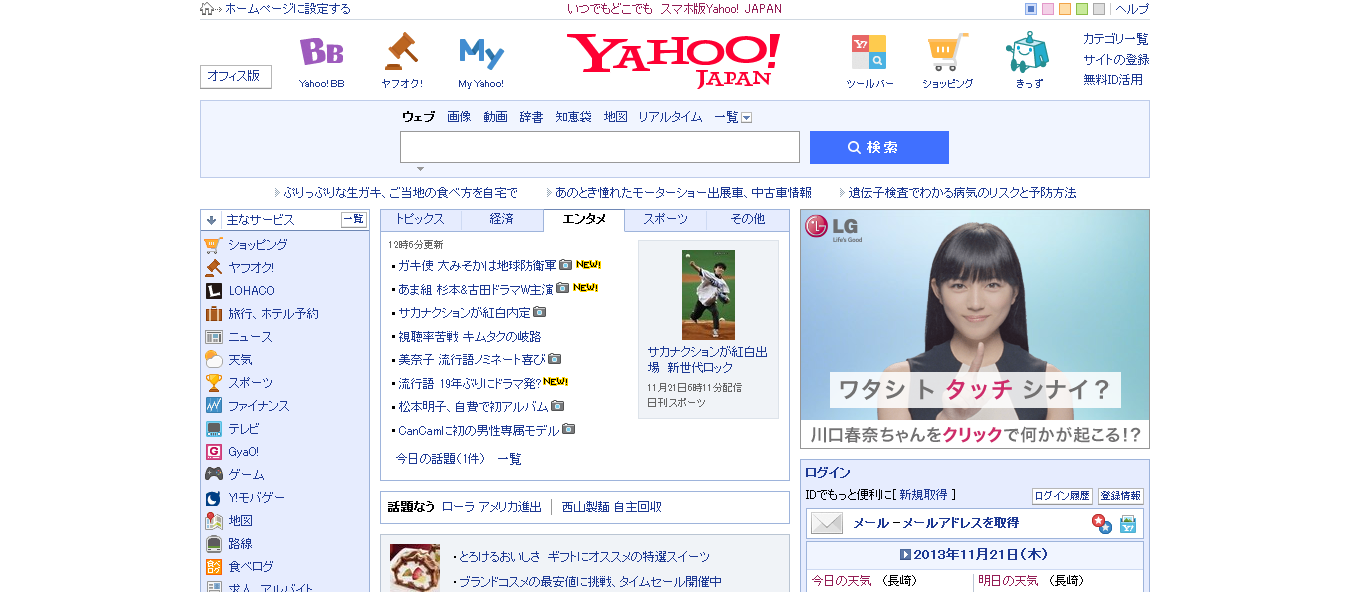Image resolution: width=1349 pixels, height=592 pixels.
Task: Open GyaO! service
Action: pyautogui.click(x=243, y=451)
